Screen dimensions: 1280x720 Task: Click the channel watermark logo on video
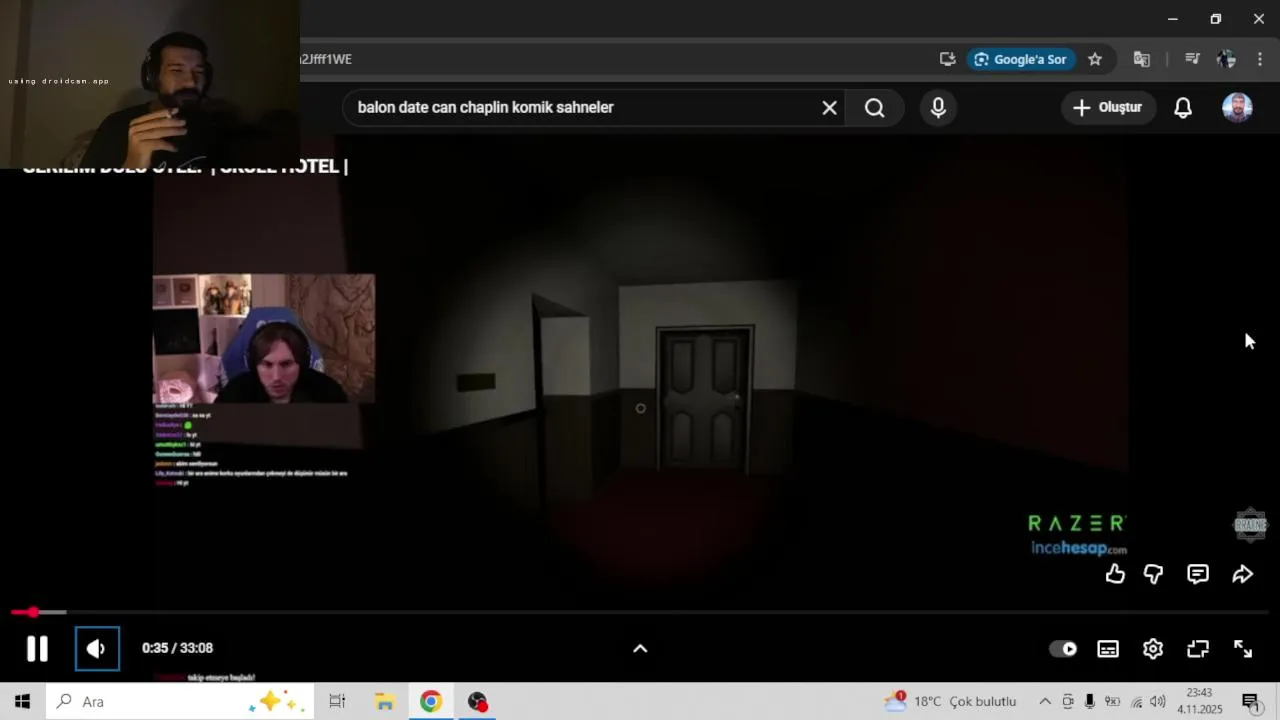(1251, 524)
